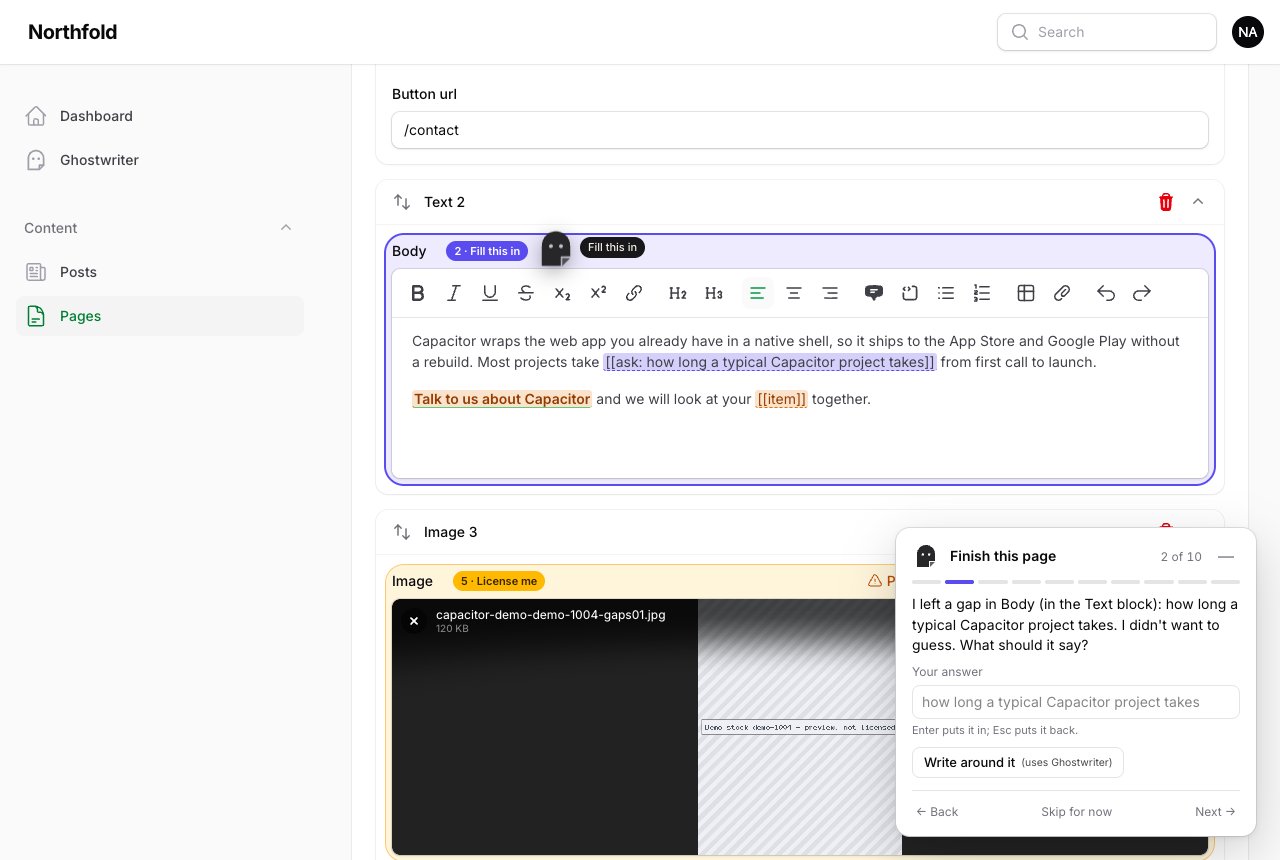
Task: Center align text
Action: pos(794,293)
